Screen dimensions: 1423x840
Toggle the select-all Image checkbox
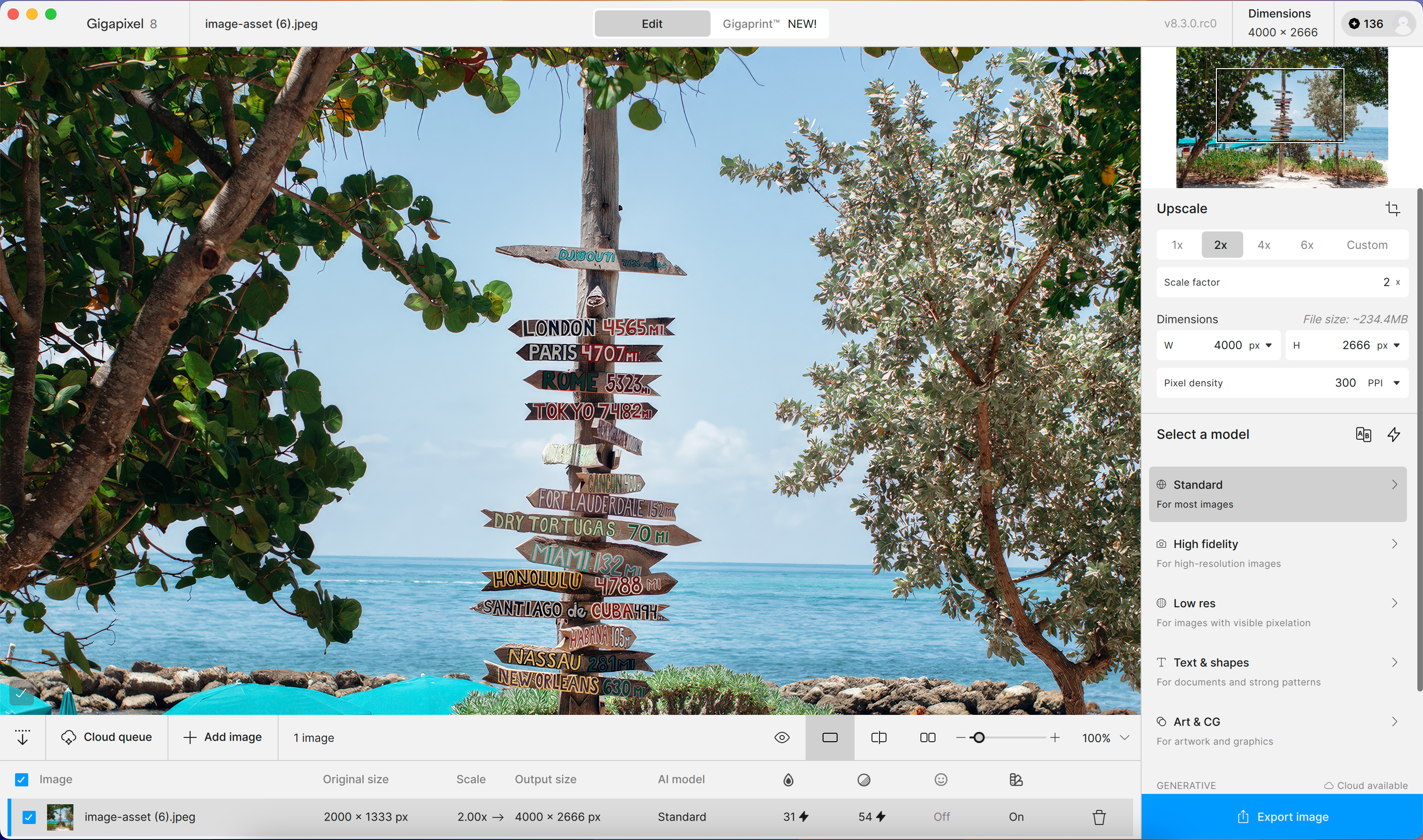[22, 779]
